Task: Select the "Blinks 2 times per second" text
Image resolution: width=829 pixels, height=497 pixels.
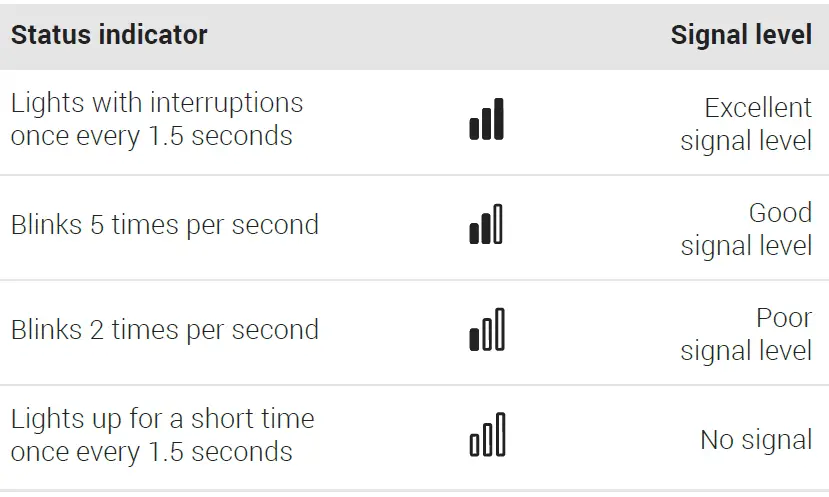Action: (x=165, y=330)
